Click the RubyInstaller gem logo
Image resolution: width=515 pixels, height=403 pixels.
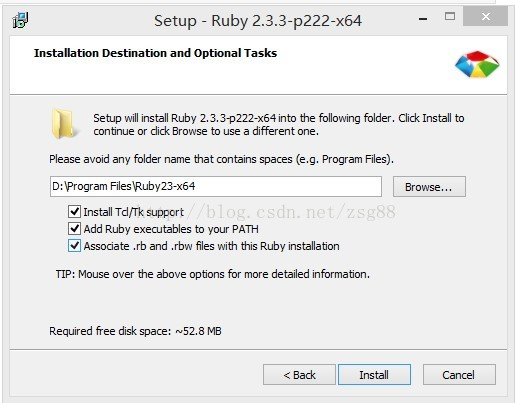(477, 64)
